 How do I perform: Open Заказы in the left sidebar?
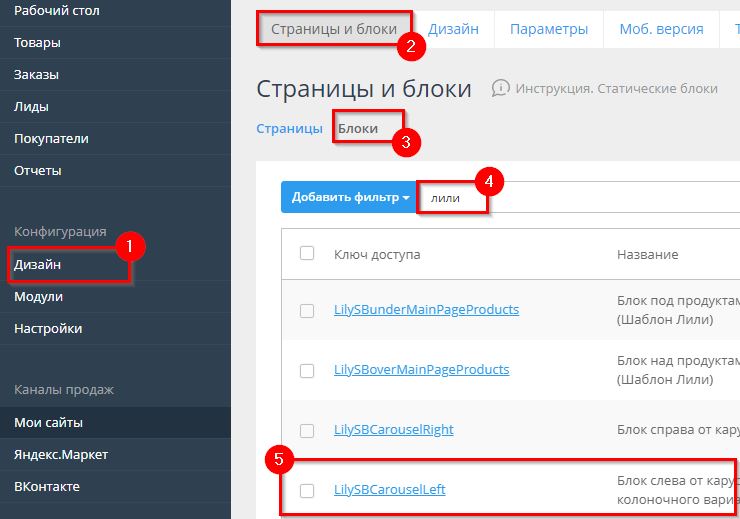36,75
